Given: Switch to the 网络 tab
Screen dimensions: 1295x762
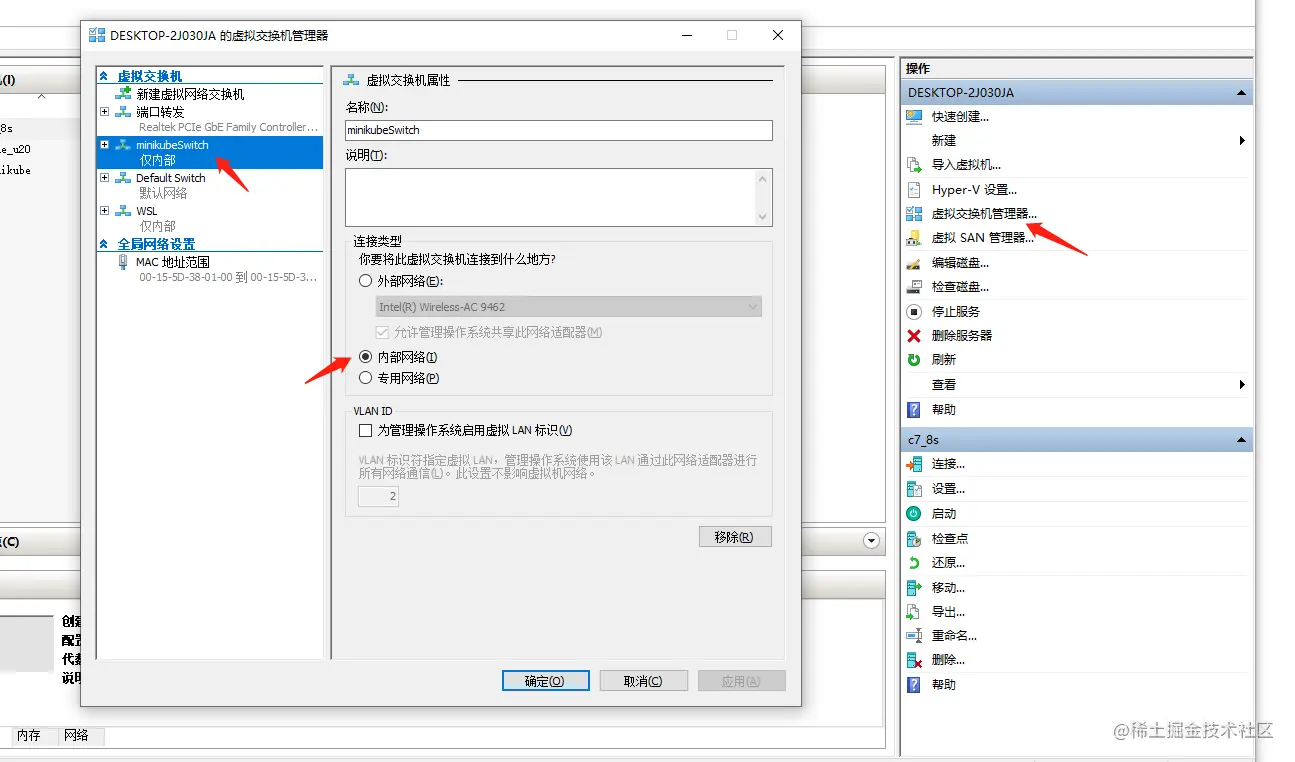Looking at the screenshot, I should (x=76, y=735).
